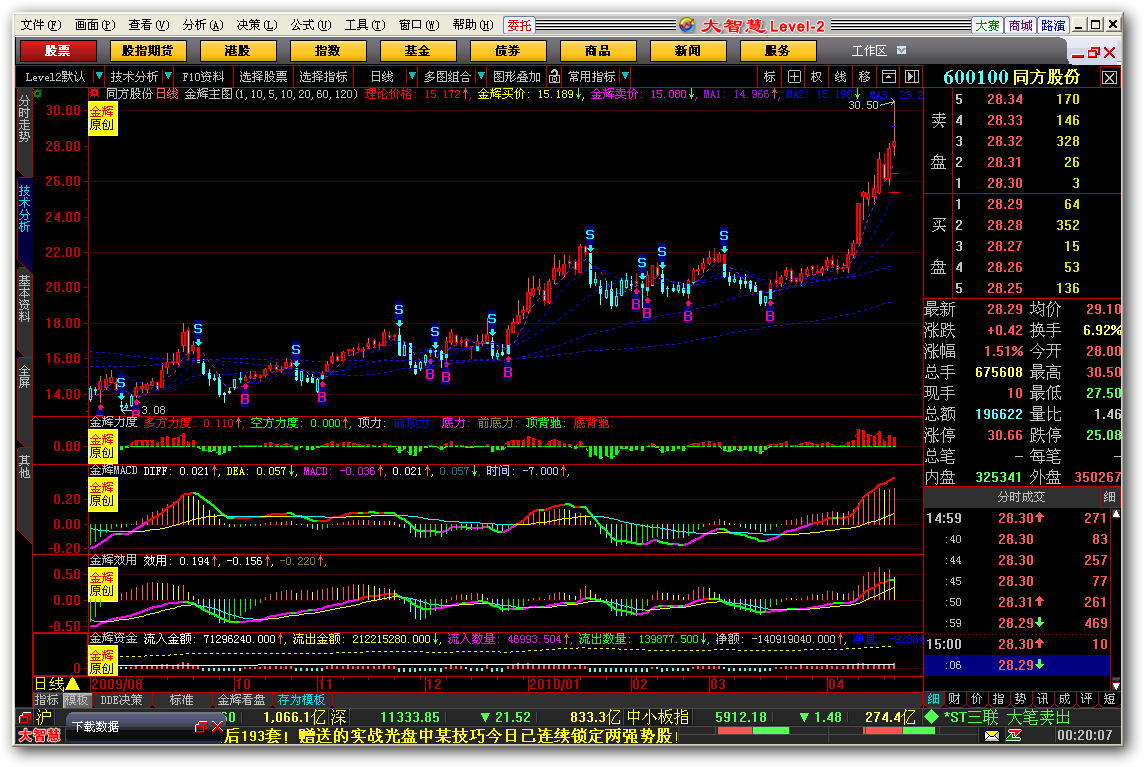The height and width of the screenshot is (767, 1144).
Task: Close the 同方股份 quote panel with X icon
Action: (1110, 77)
